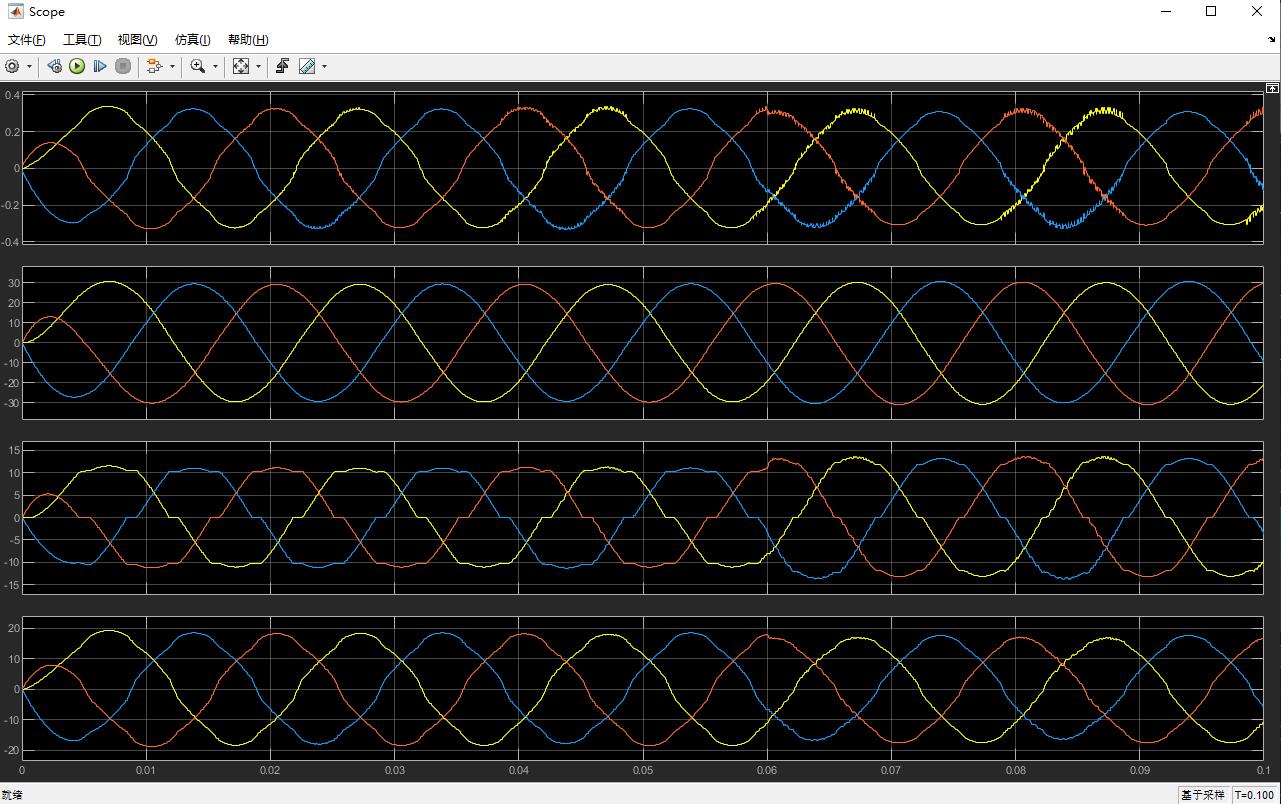
Task: Open the scope configuration properties gear
Action: (12, 66)
